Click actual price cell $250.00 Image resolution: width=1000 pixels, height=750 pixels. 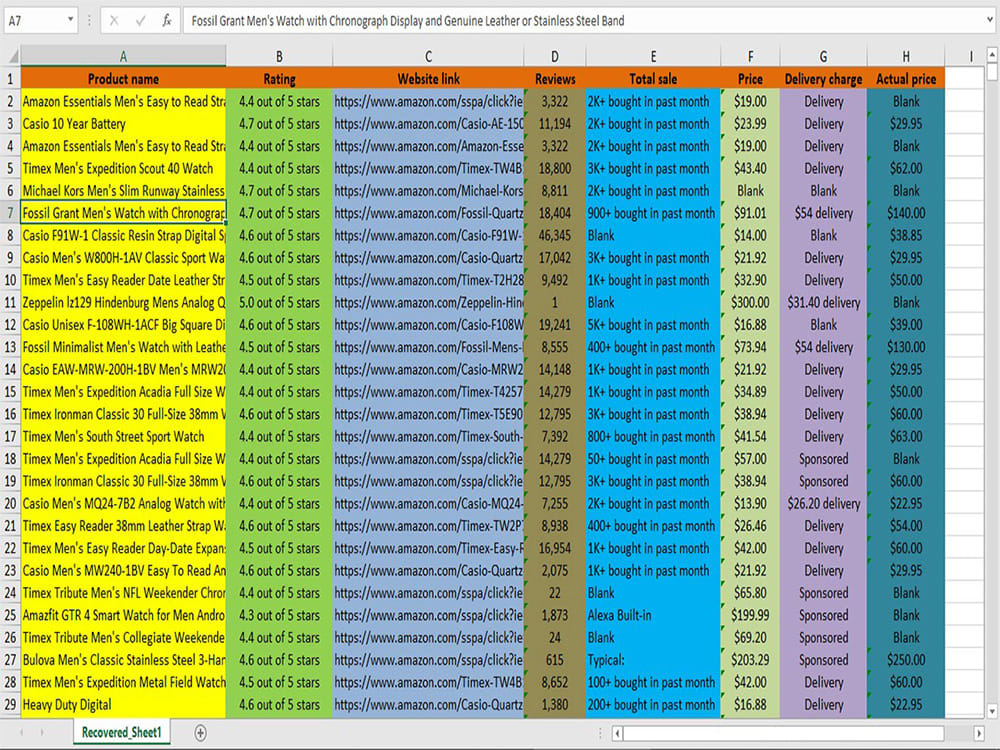[906, 660]
